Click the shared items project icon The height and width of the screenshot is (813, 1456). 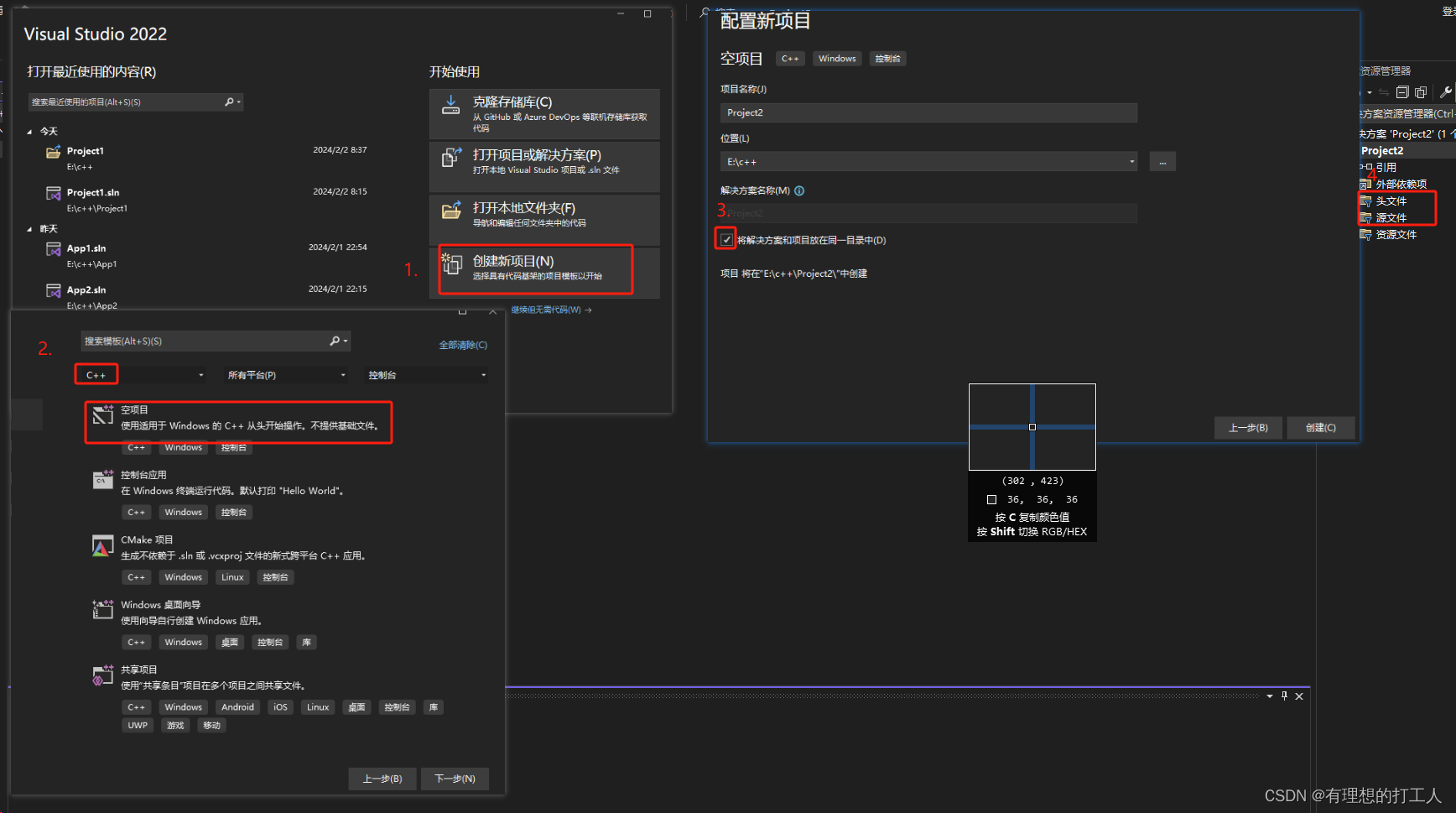(x=102, y=675)
